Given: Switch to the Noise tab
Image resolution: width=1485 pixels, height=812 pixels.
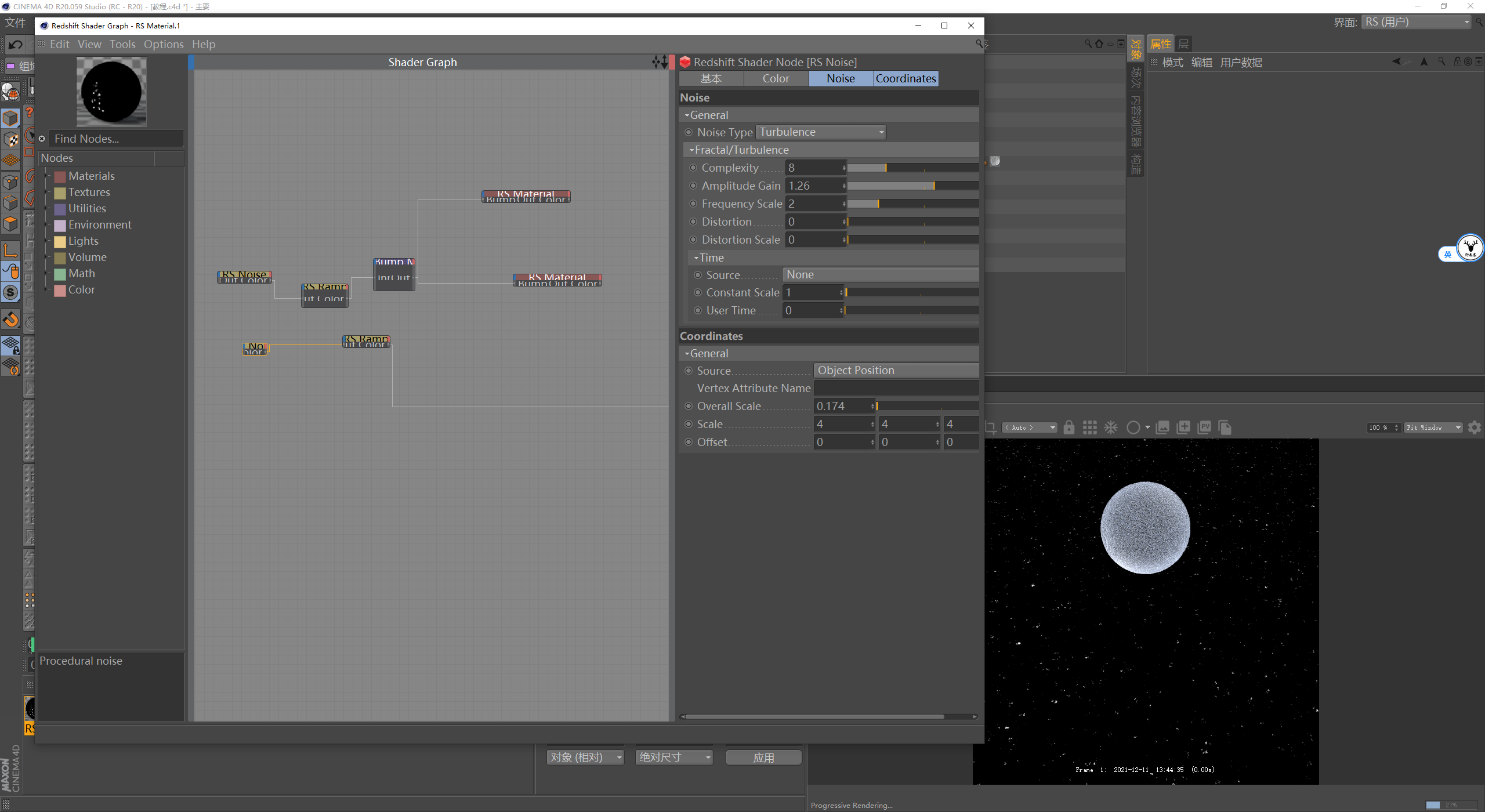Looking at the screenshot, I should 841,78.
